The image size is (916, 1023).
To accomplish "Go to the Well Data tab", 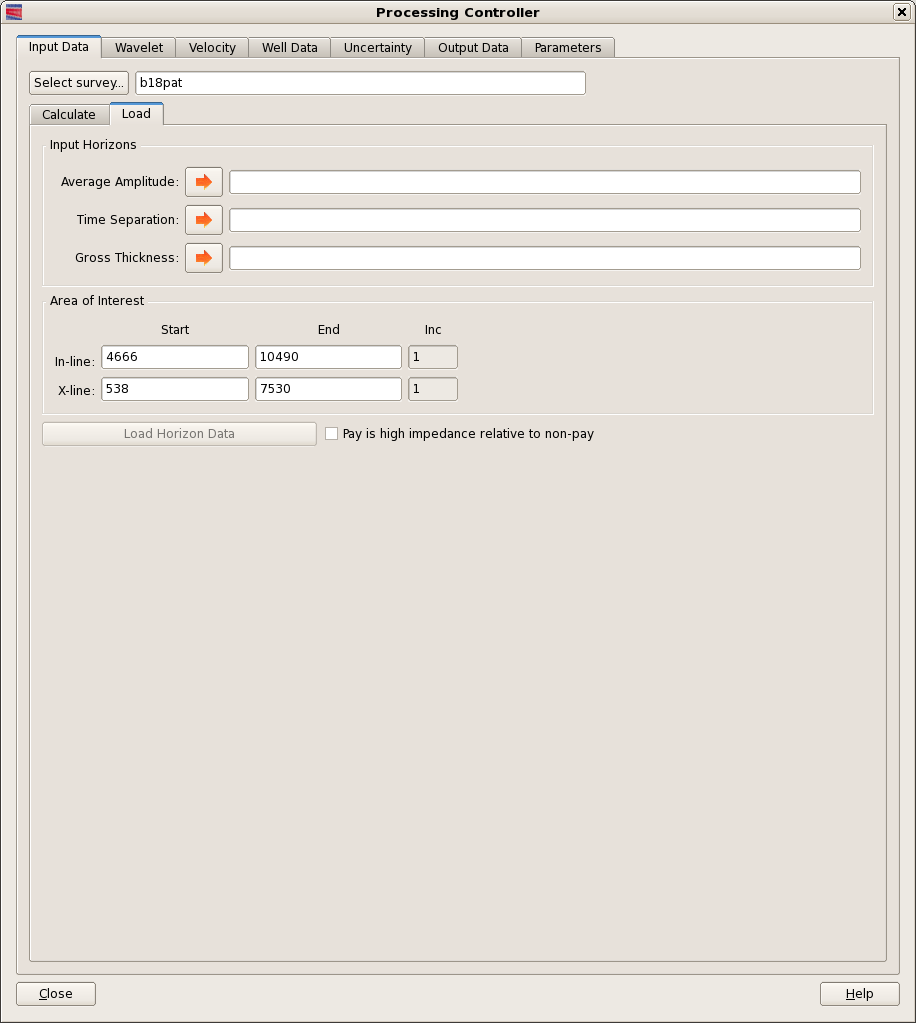I will pos(290,48).
